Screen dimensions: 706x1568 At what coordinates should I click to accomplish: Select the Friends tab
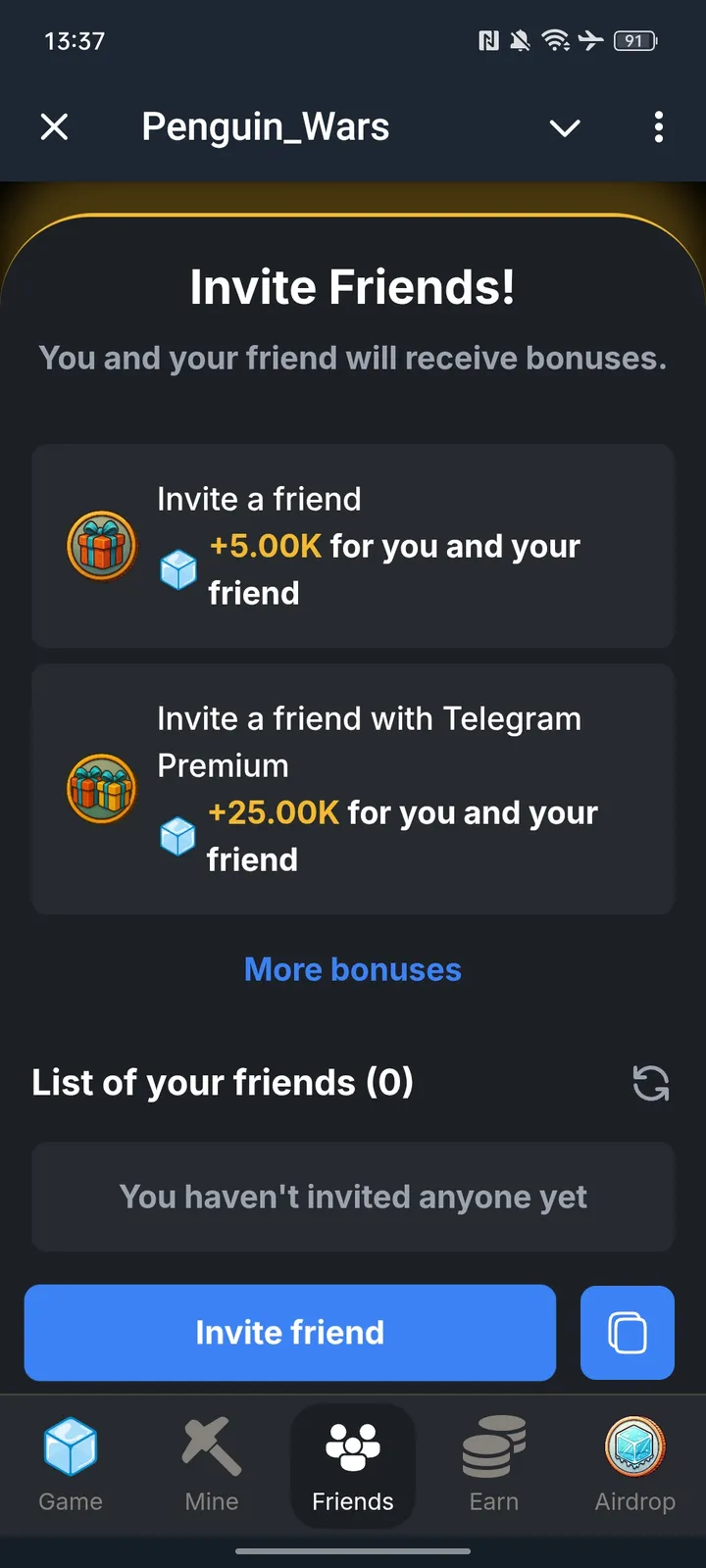(353, 1464)
